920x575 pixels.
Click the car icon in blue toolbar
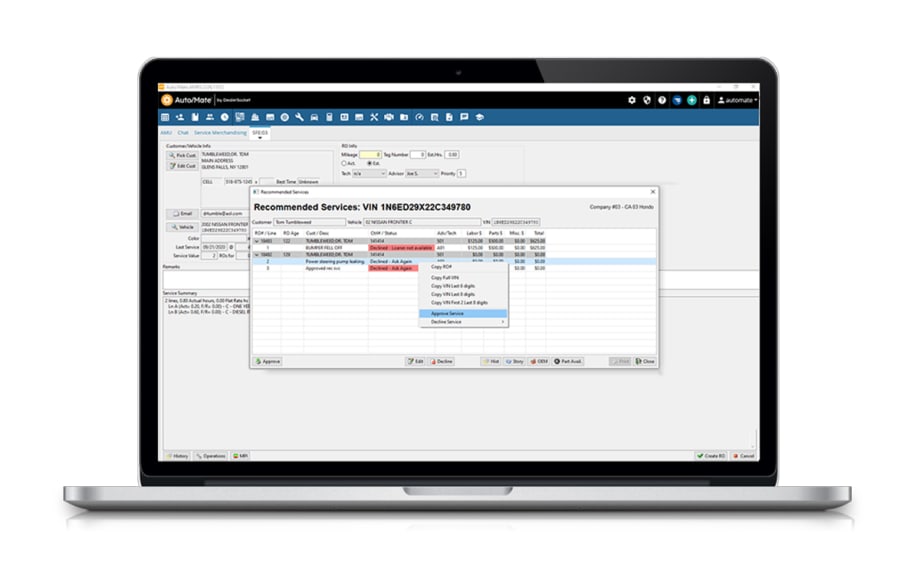pyautogui.click(x=314, y=118)
